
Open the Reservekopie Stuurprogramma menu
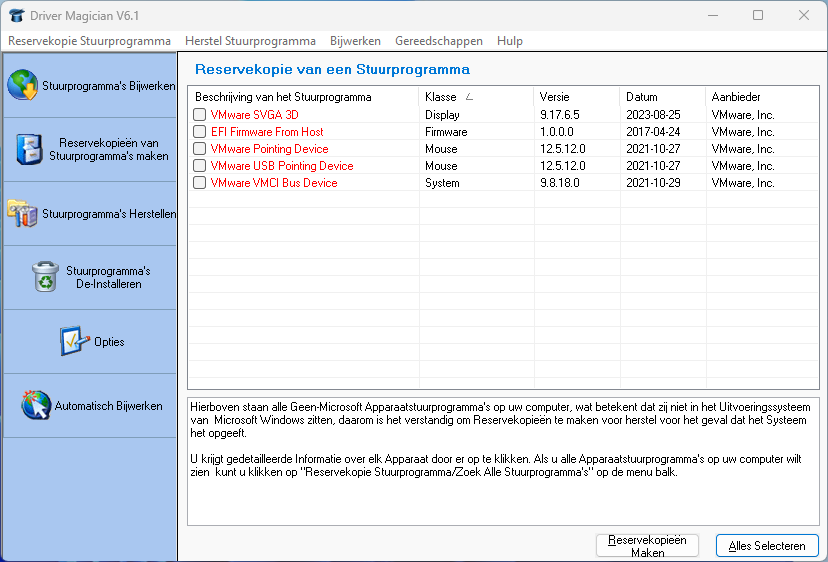(89, 41)
